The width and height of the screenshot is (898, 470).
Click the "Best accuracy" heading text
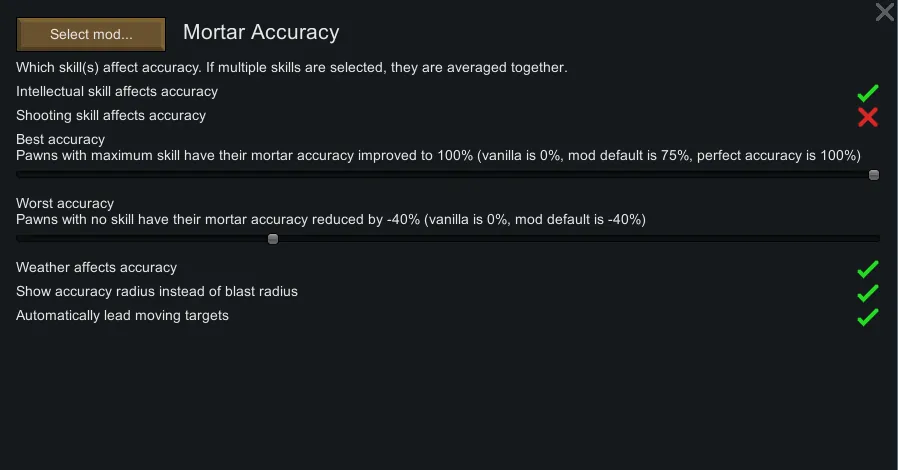(x=60, y=139)
